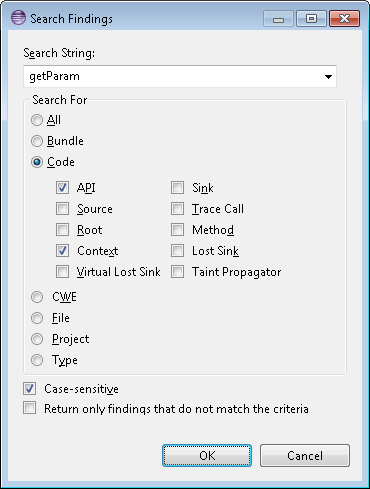
Task: Select the CWE radio button
Action: click(37, 297)
